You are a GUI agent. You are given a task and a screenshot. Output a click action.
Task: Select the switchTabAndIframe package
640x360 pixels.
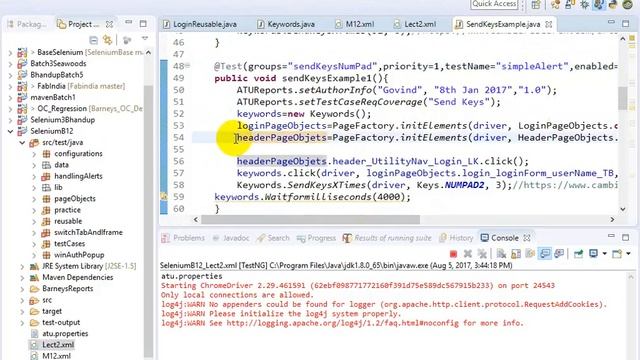[x=88, y=233]
